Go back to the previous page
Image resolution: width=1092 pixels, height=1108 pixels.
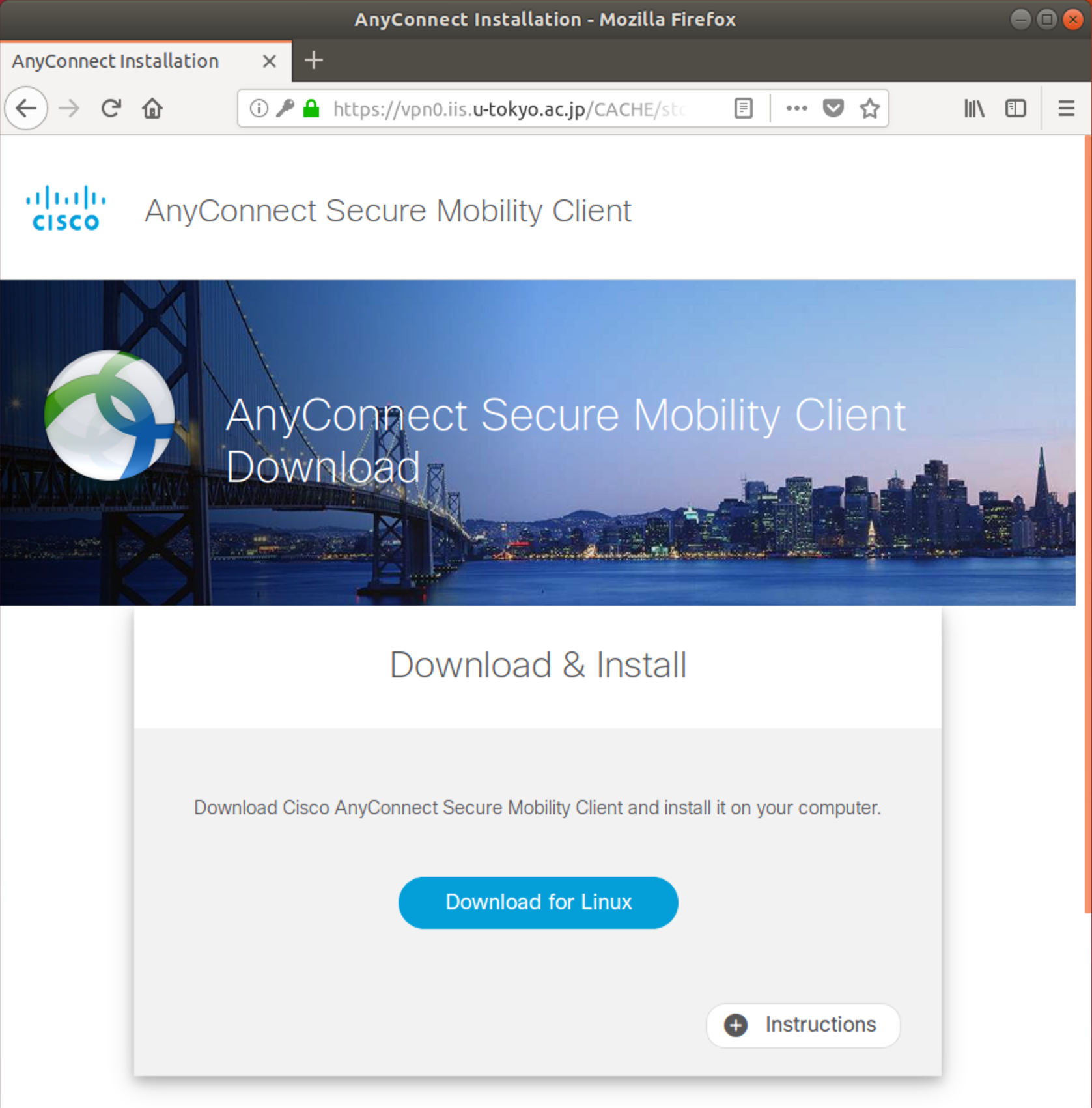coord(26,108)
